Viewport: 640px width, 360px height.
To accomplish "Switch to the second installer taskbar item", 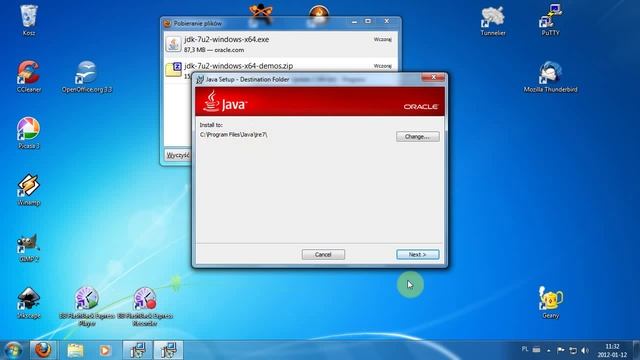I will (168, 350).
